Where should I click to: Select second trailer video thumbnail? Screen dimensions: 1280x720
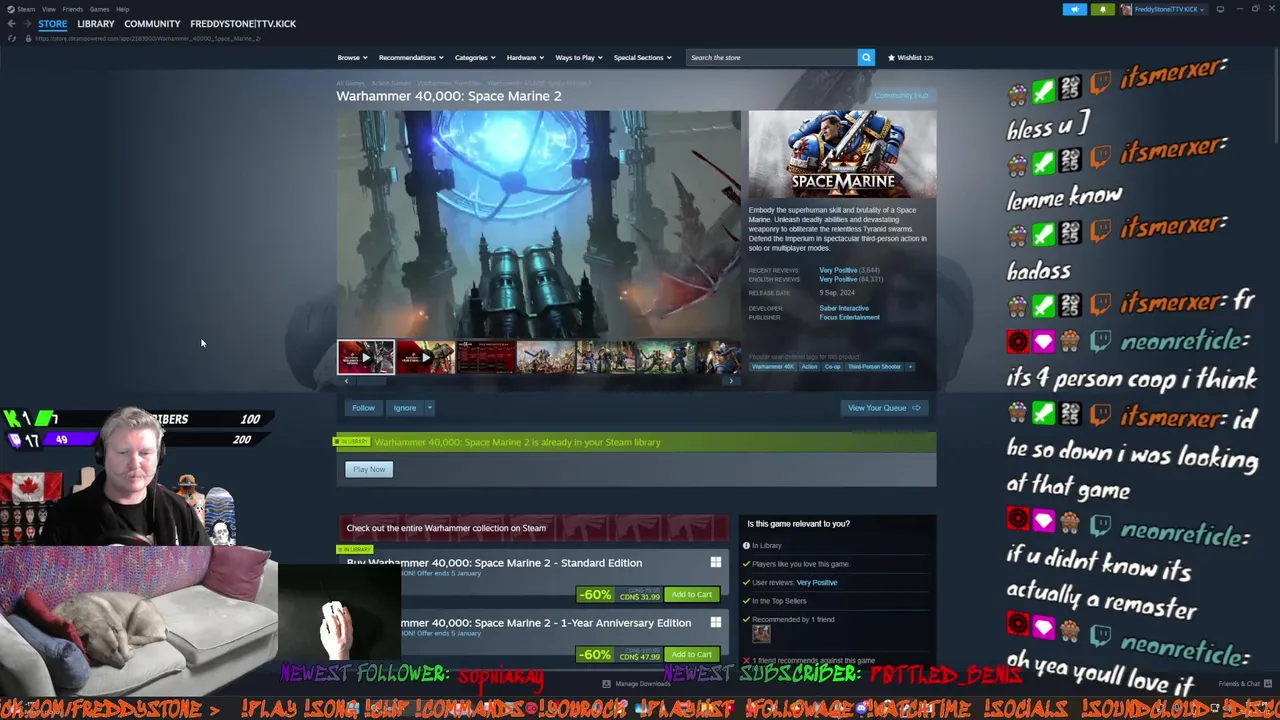(426, 357)
